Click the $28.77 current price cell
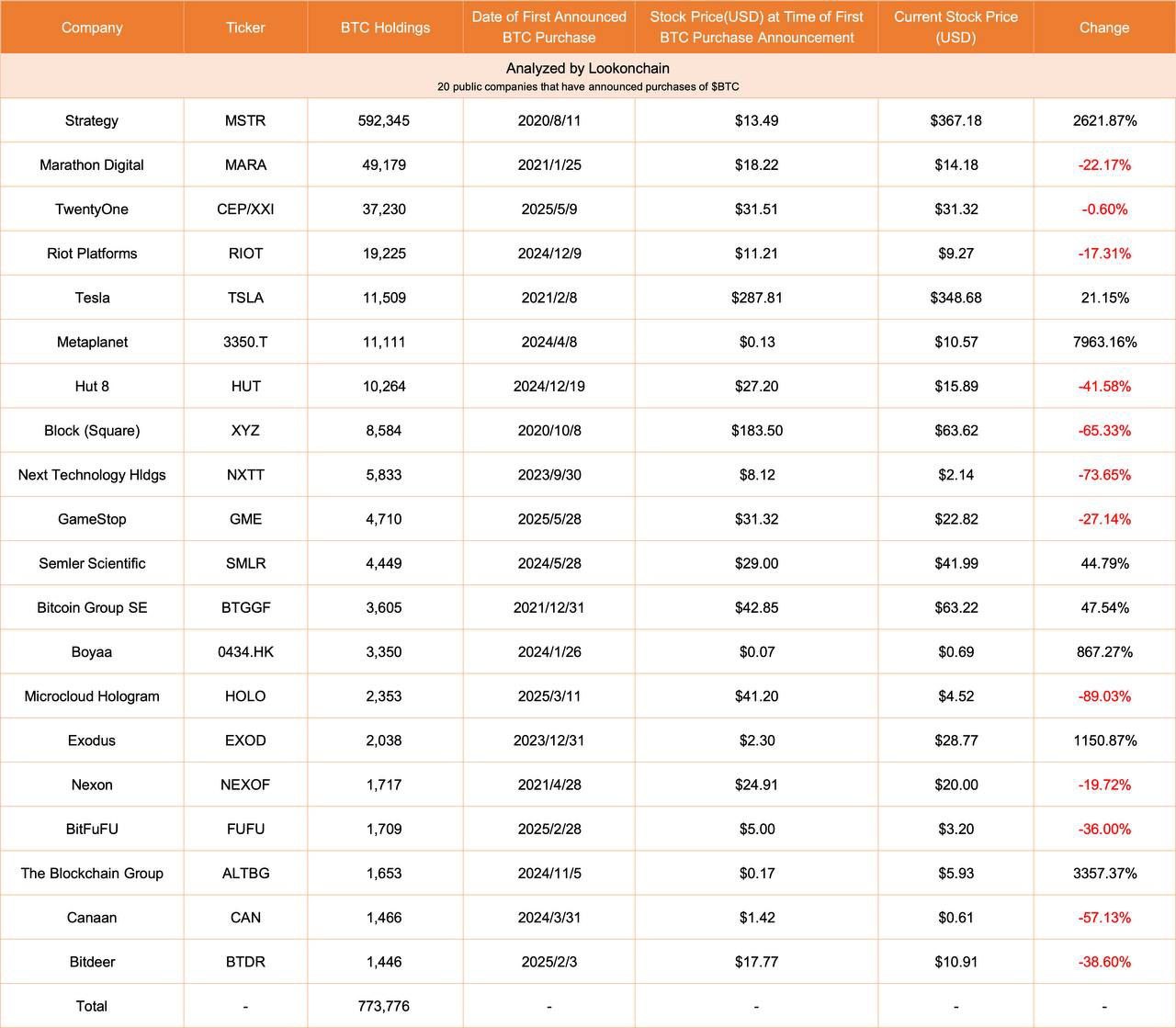Viewport: 1176px width, 1028px height. [x=955, y=740]
